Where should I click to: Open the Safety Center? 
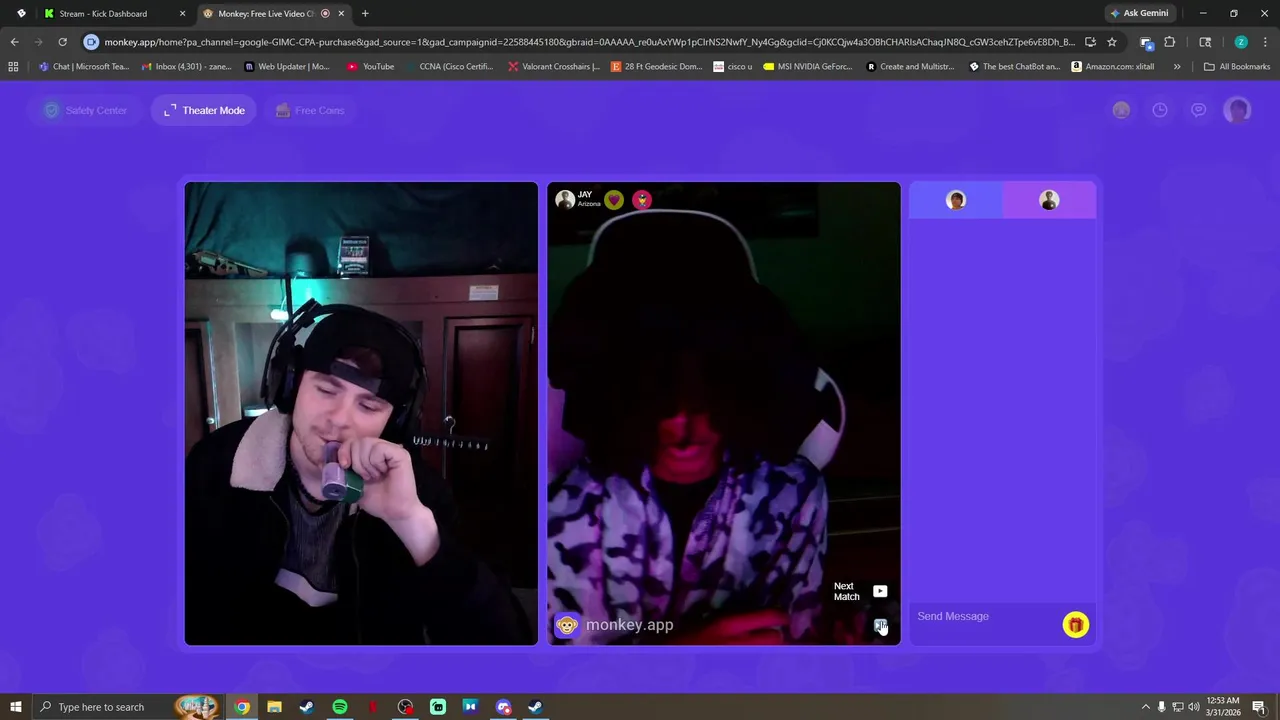click(x=85, y=110)
